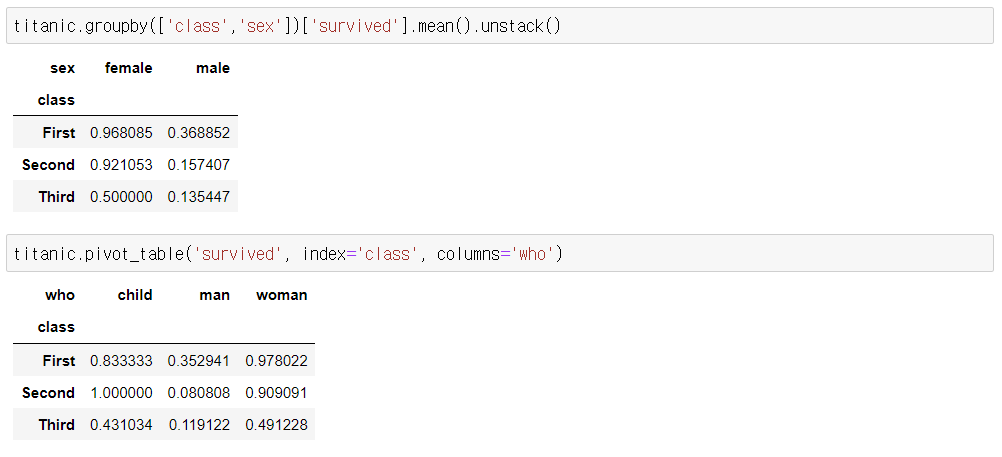Viewport: 1002px width, 457px height.
Task: Select value 0.833333 for First child
Action: tap(121, 360)
